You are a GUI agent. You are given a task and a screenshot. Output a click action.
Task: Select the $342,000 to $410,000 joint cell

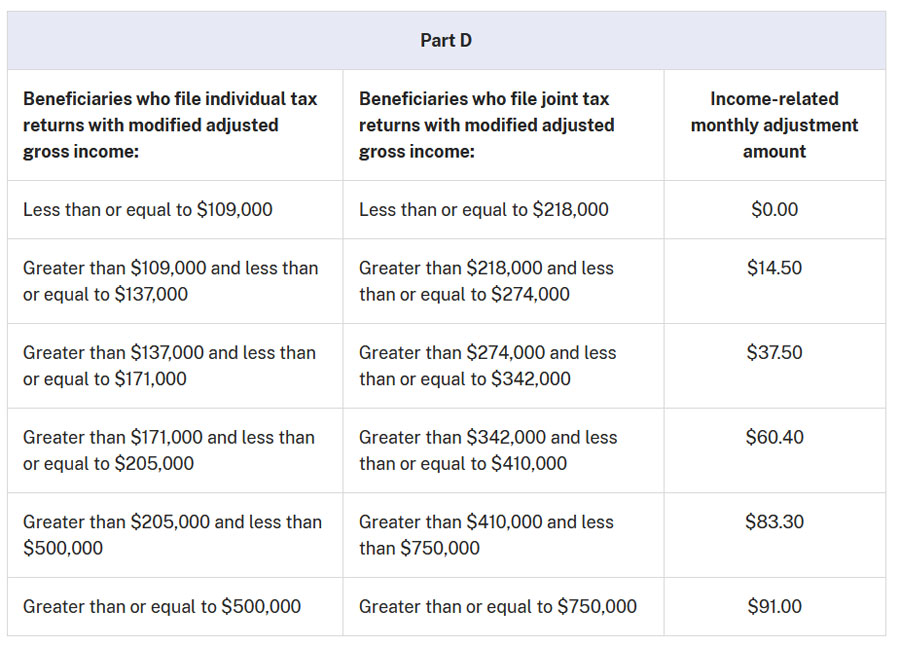pos(488,450)
